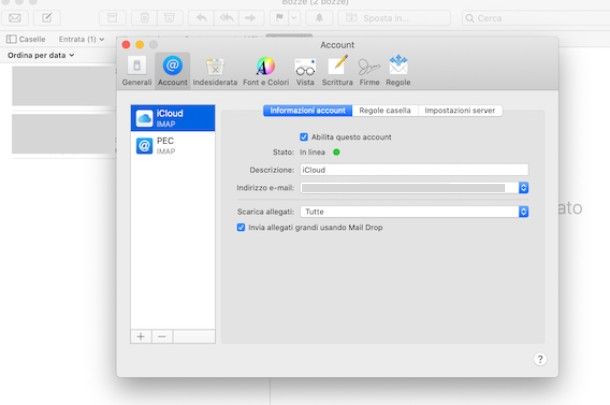Screen dimensions: 610x405
Task: Archive icon in Mail window toolbar
Action: tap(112, 18)
